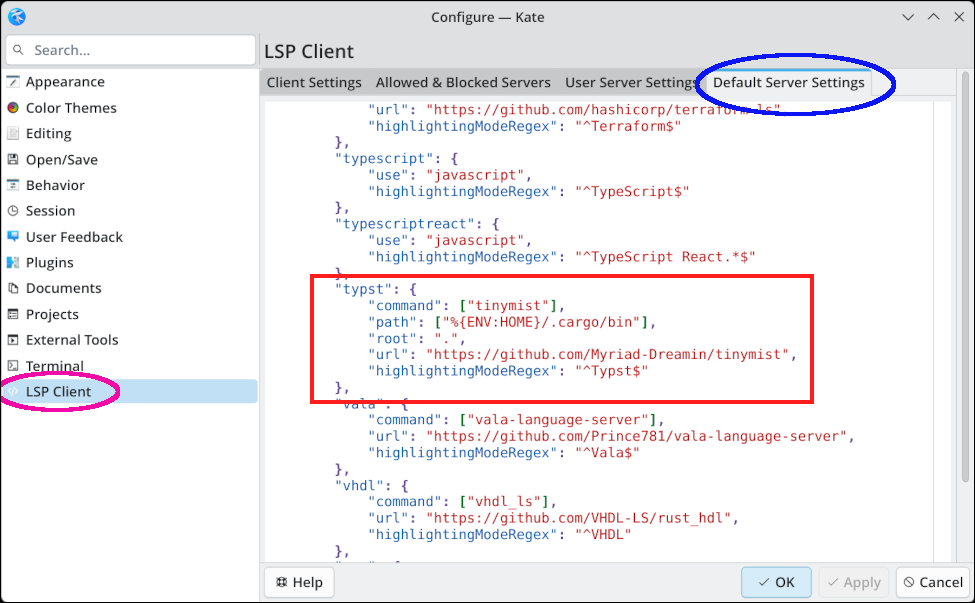
Task: Select the Session clock icon
Action: pyautogui.click(x=13, y=211)
